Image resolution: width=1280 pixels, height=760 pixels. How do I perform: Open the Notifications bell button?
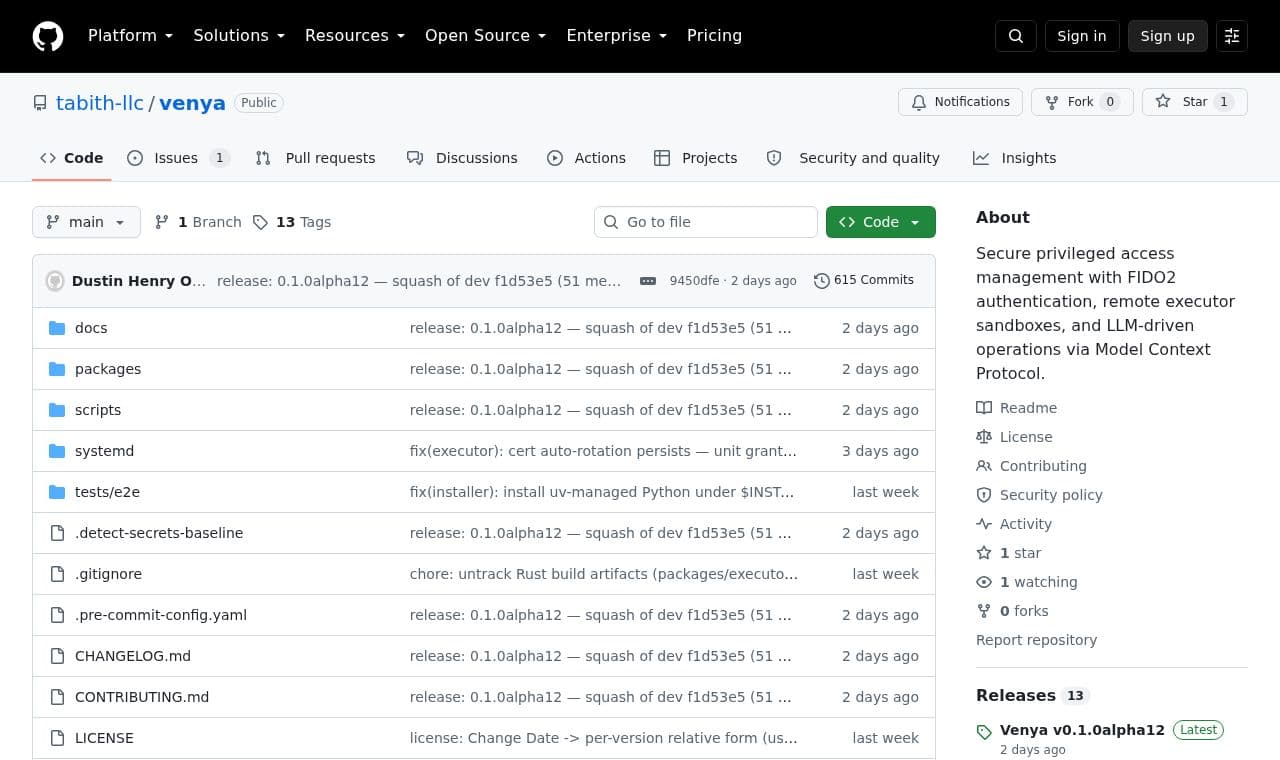(960, 102)
